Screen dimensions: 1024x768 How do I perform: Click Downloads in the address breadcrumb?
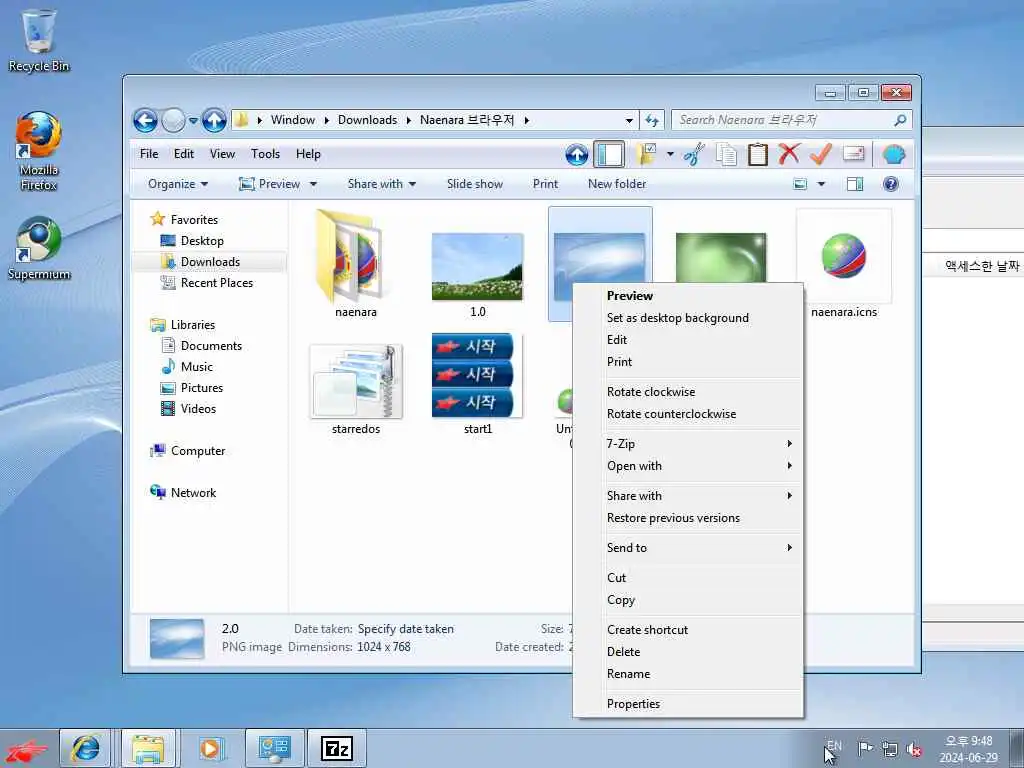(x=368, y=120)
